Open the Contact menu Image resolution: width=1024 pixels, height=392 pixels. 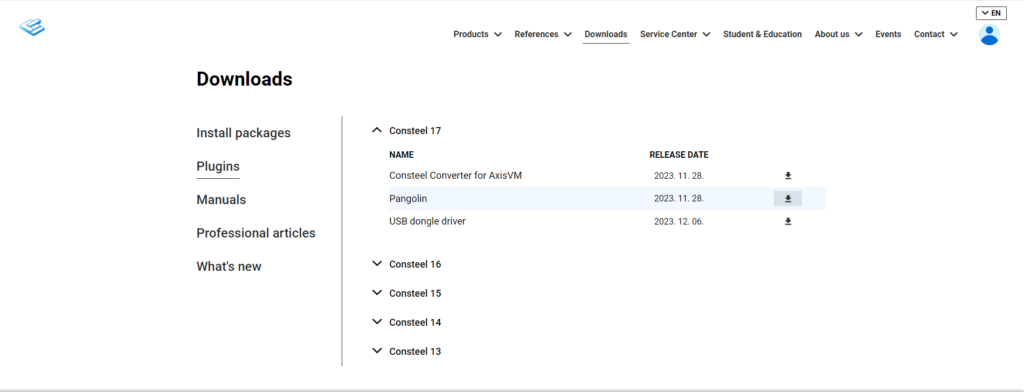point(935,34)
